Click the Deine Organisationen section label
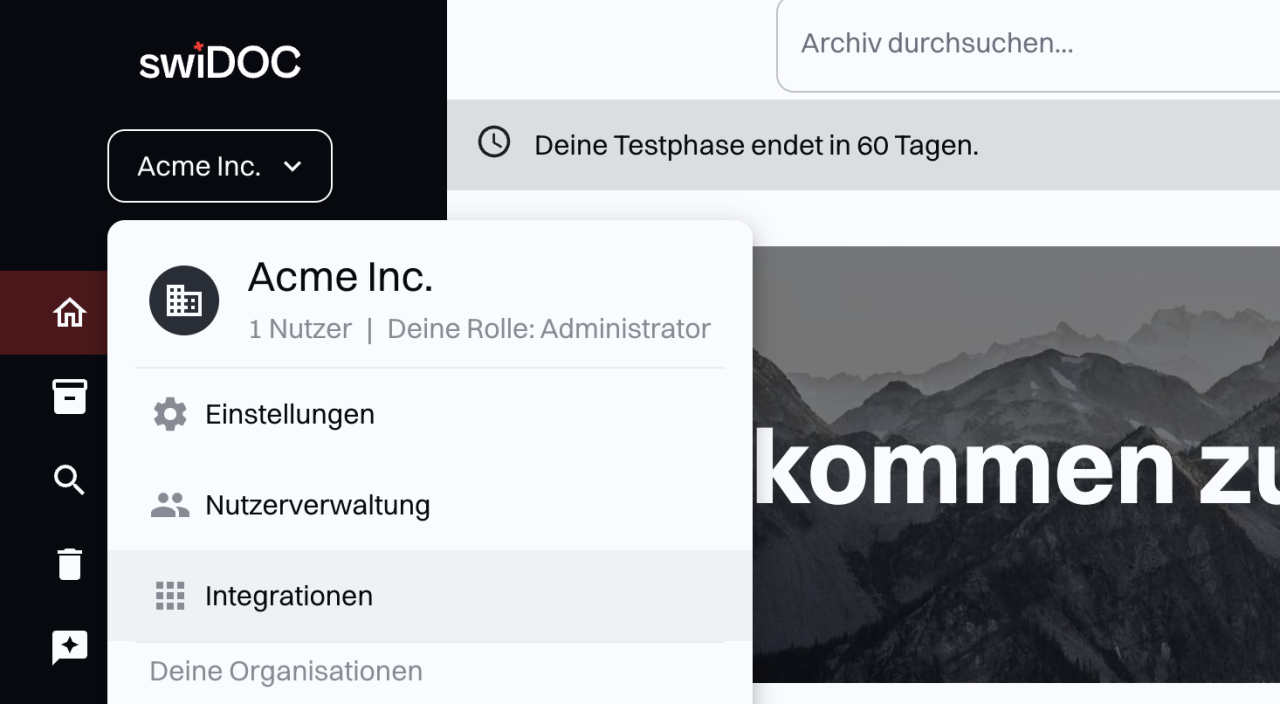Viewport: 1280px width, 704px height. (286, 671)
